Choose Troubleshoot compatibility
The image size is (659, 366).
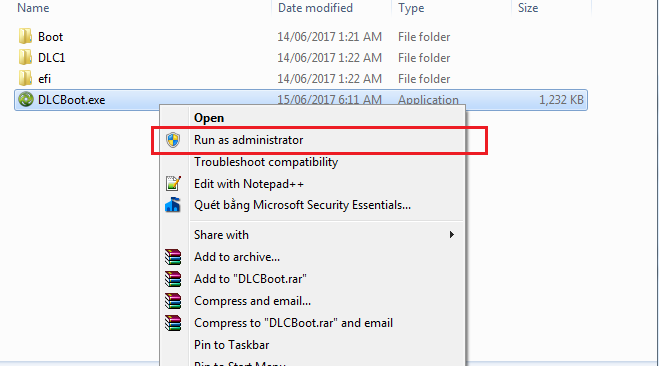pos(266,162)
